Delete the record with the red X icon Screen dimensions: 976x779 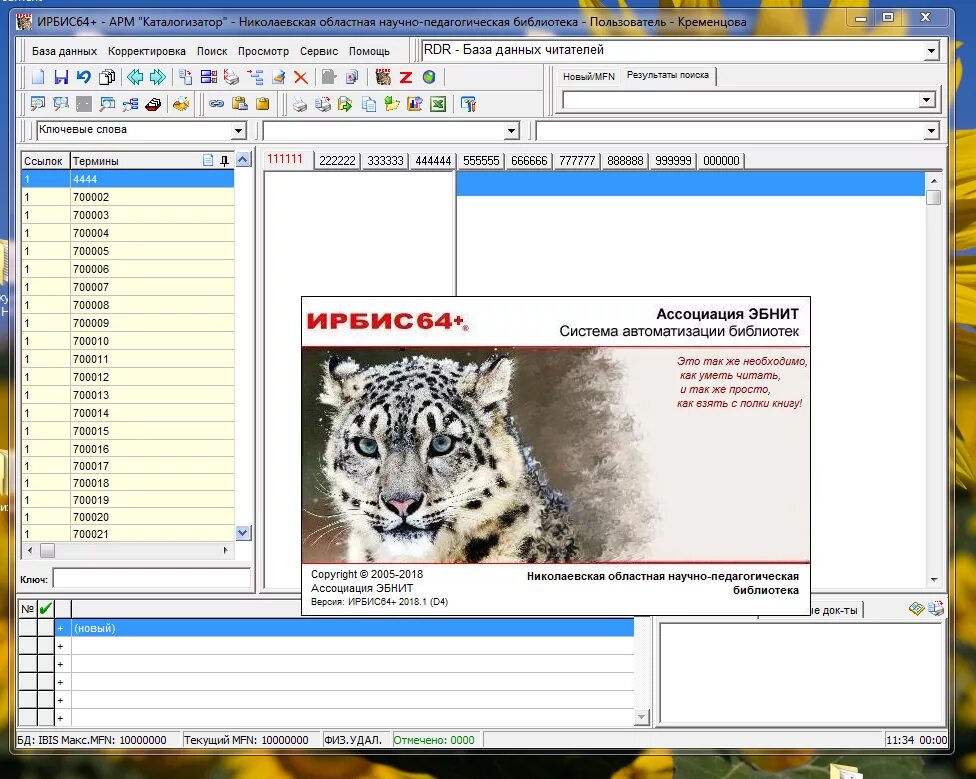click(x=301, y=77)
